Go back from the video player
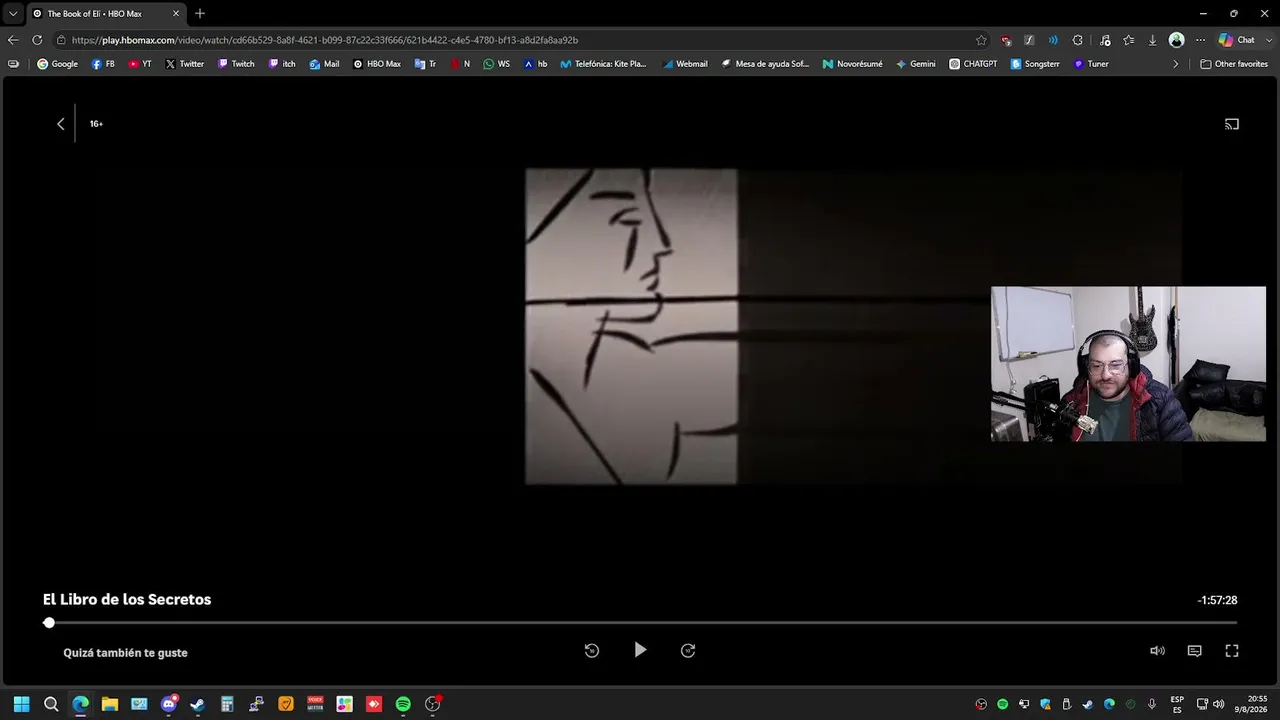The image size is (1280, 720). tap(60, 124)
